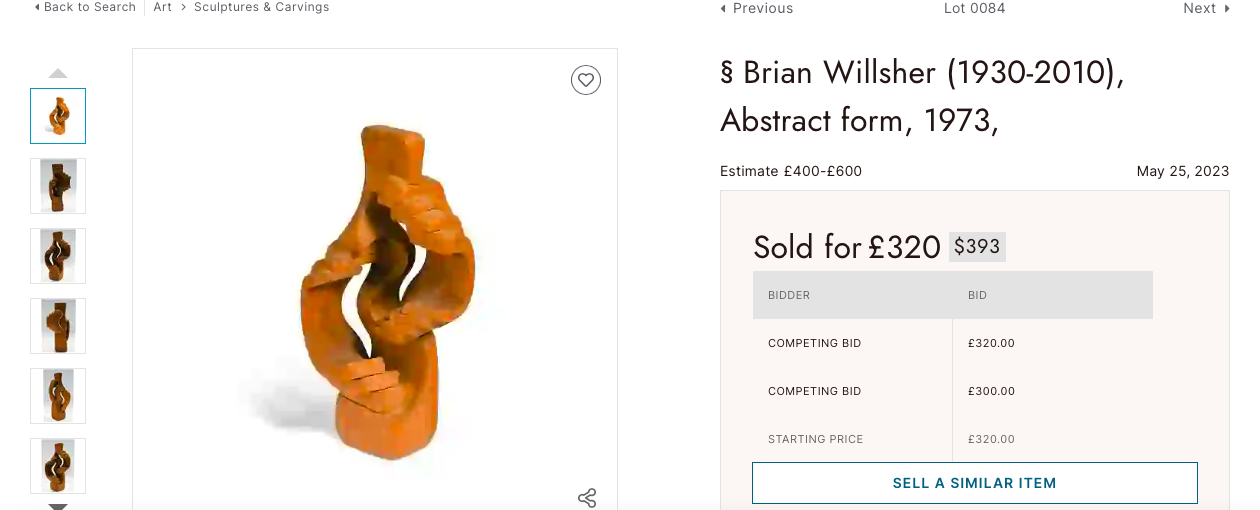
Task: Click the heart favorite icon on image
Action: 586,80
